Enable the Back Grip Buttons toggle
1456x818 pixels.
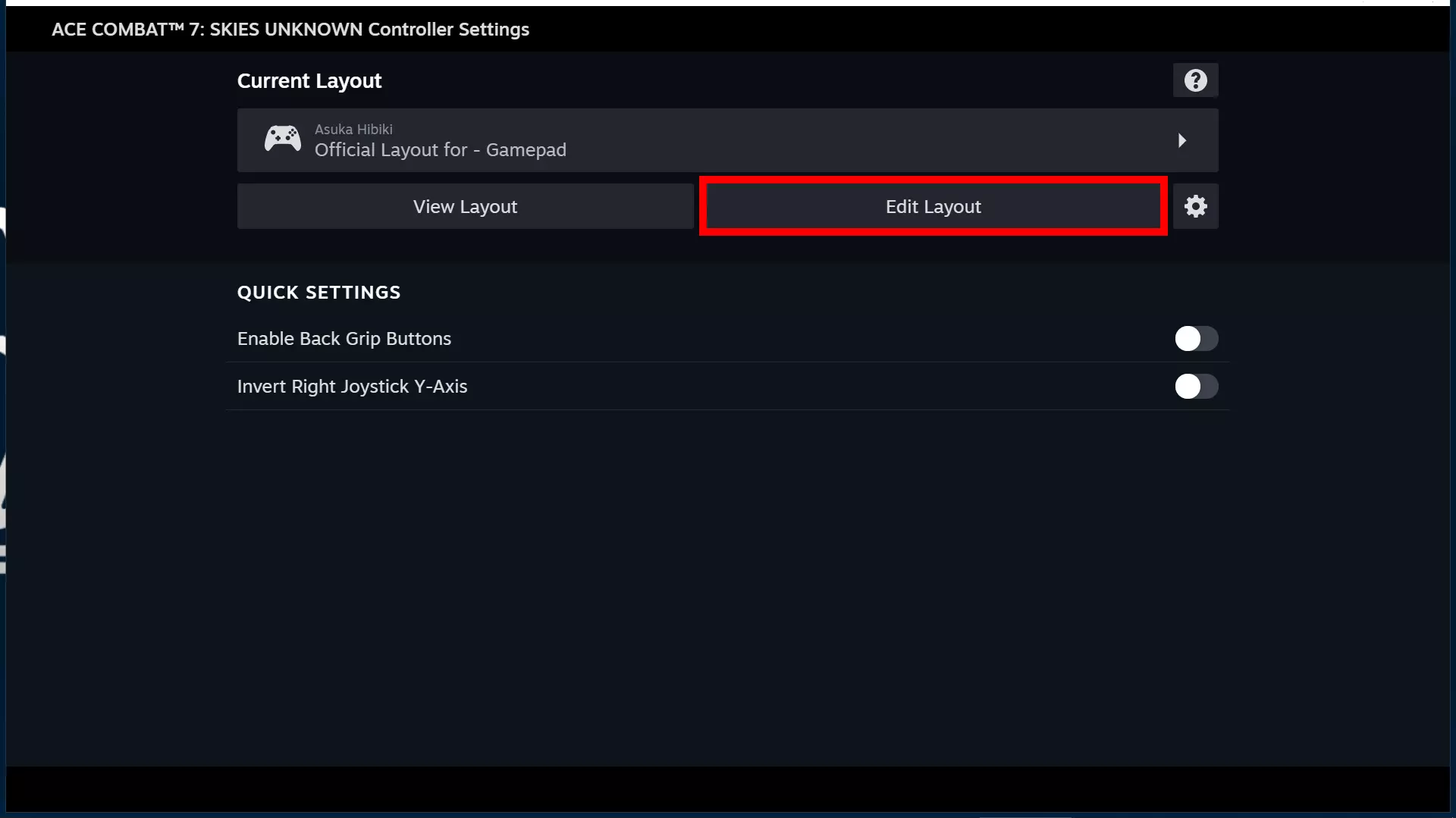pos(1196,339)
